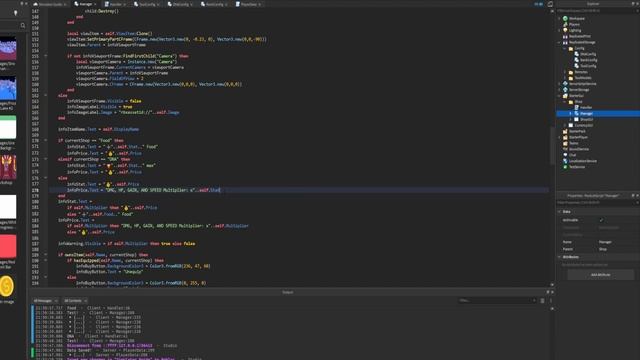This screenshot has height=360, width=640.
Task: Select the Remotes folder icon
Action: coord(571,72)
